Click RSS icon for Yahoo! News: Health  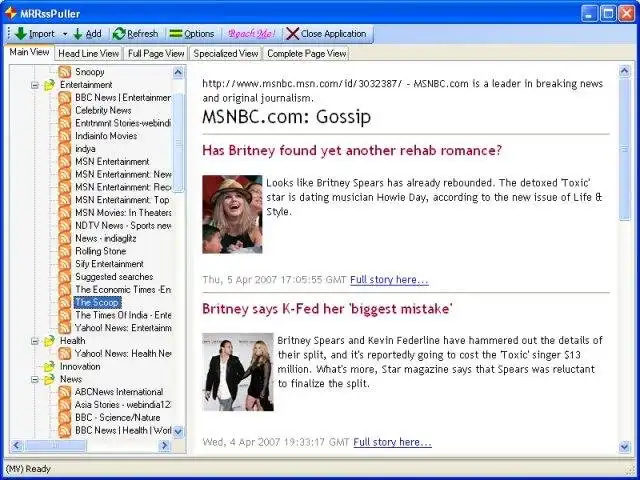point(64,353)
